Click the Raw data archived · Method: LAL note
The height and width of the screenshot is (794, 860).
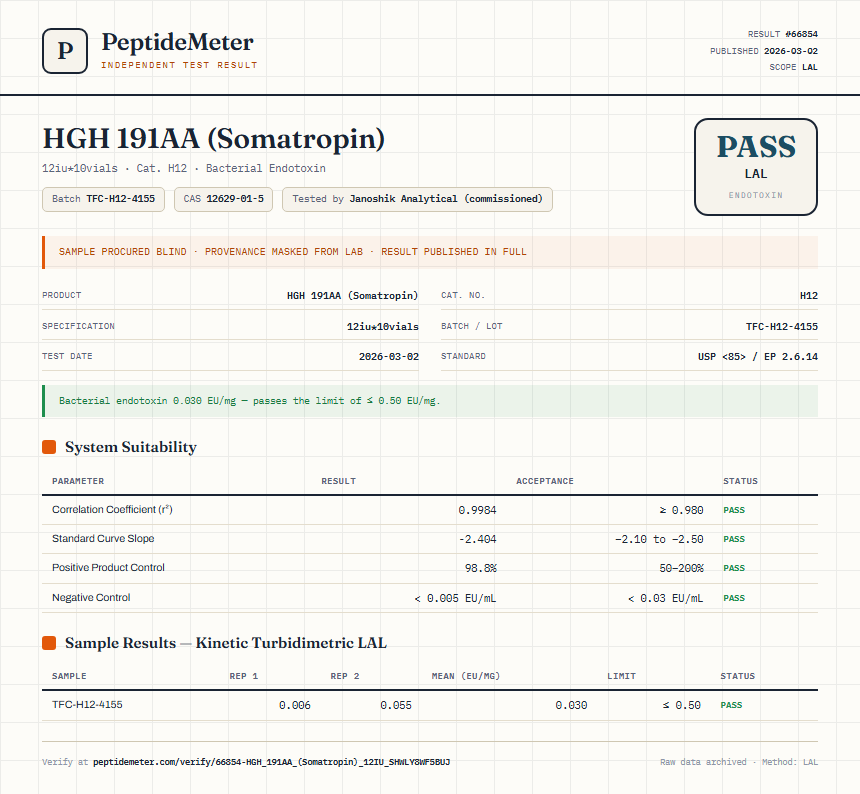coord(739,762)
